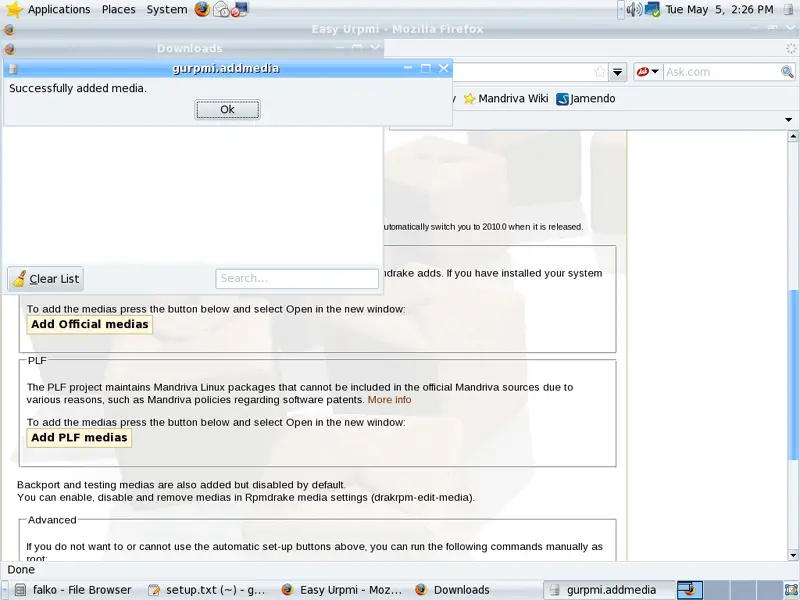Click the page scrollbar down arrow
The height and width of the screenshot is (600, 800).
point(793,555)
